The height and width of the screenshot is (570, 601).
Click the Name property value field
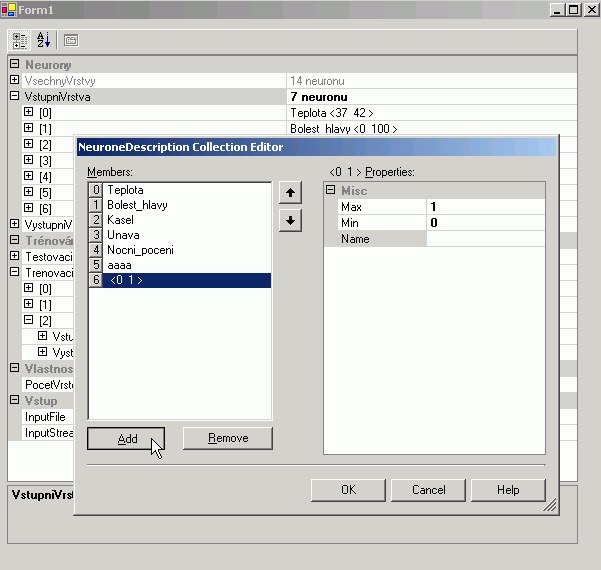[485, 239]
